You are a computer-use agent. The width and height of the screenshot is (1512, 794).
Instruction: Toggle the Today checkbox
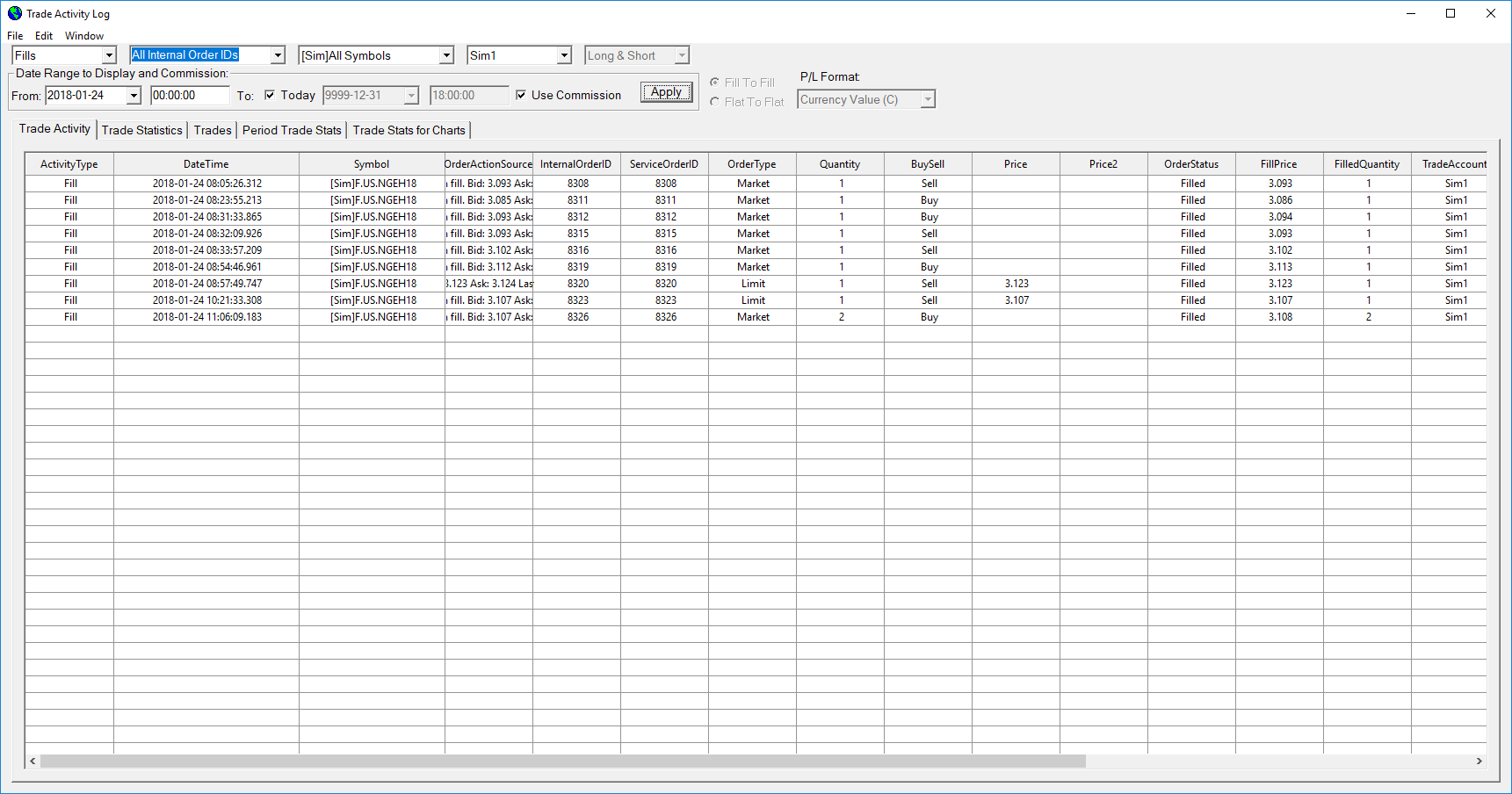pyautogui.click(x=270, y=95)
